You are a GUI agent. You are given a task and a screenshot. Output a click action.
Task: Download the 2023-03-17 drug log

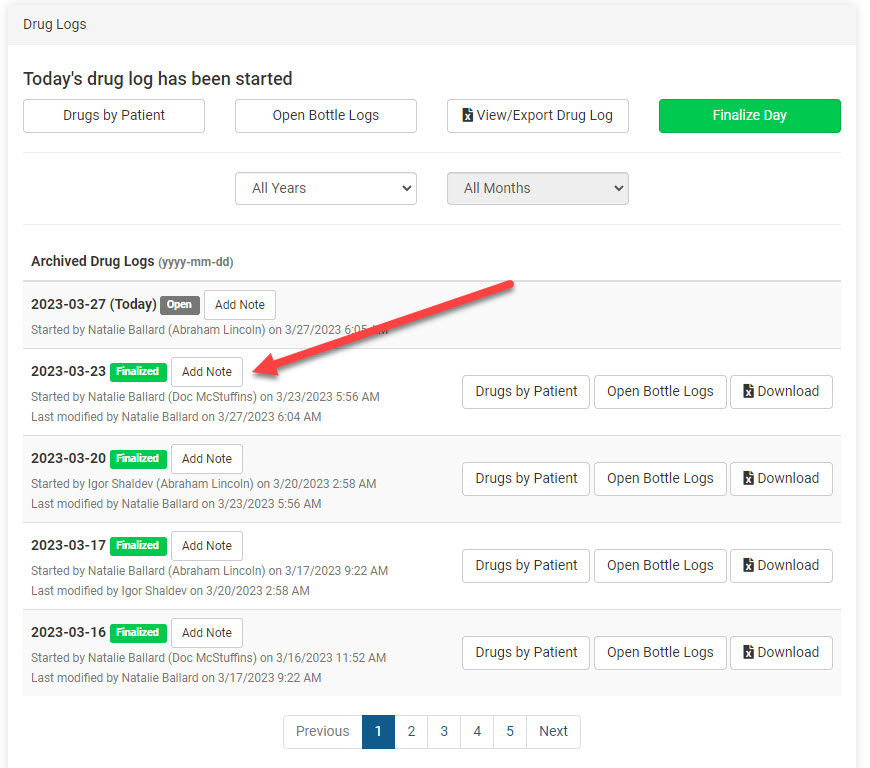(x=780, y=566)
